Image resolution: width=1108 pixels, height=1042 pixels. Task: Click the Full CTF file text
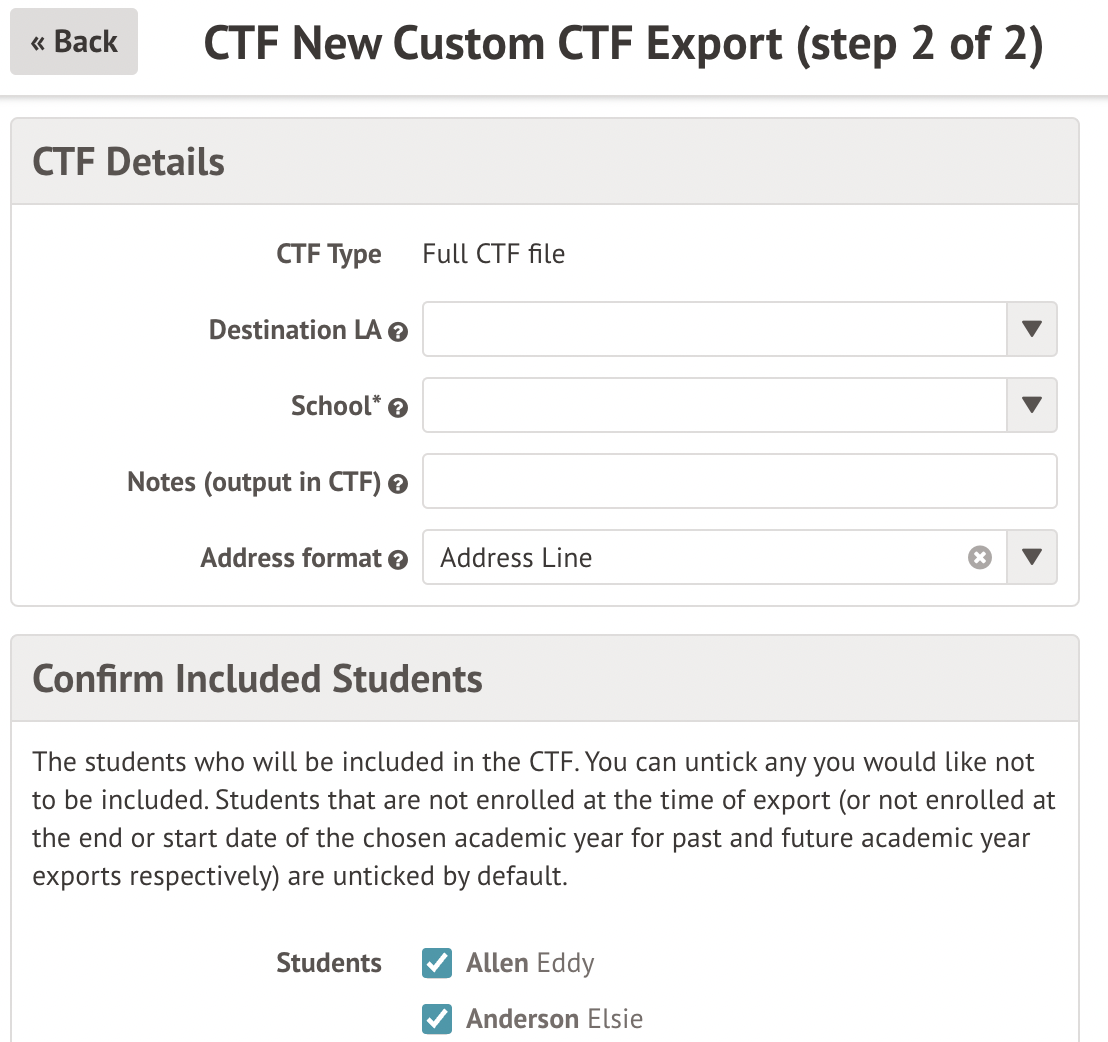point(493,254)
